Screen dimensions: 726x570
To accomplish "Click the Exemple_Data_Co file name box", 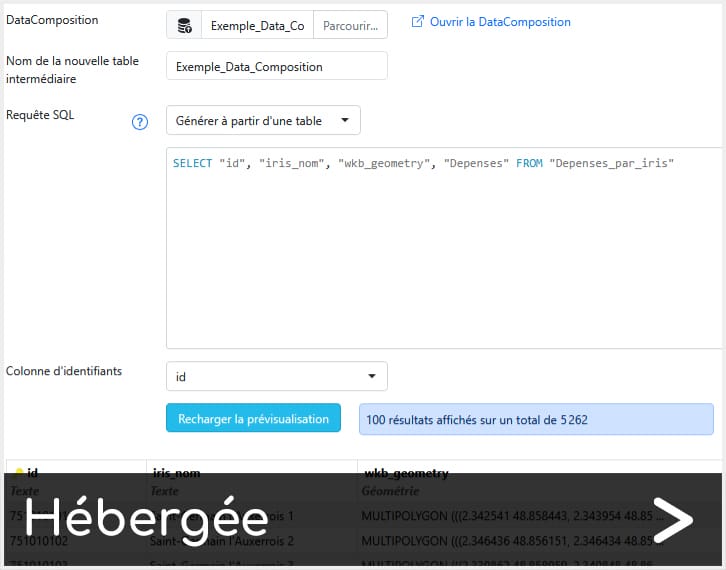I will tap(257, 26).
